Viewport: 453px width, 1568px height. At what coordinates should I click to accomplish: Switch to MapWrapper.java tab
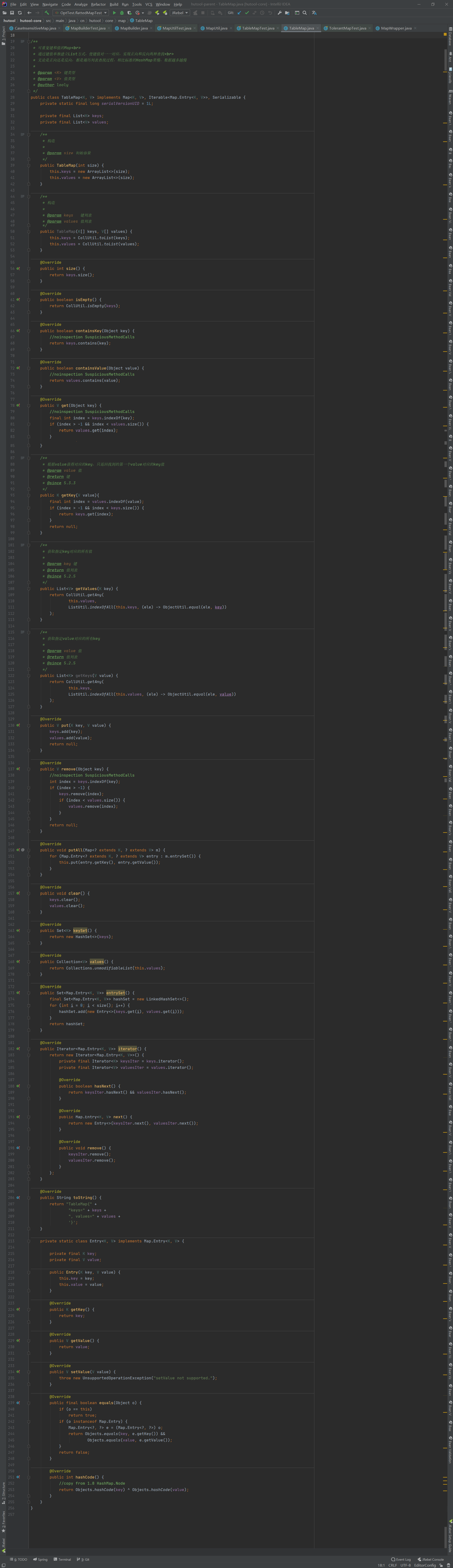396,28
